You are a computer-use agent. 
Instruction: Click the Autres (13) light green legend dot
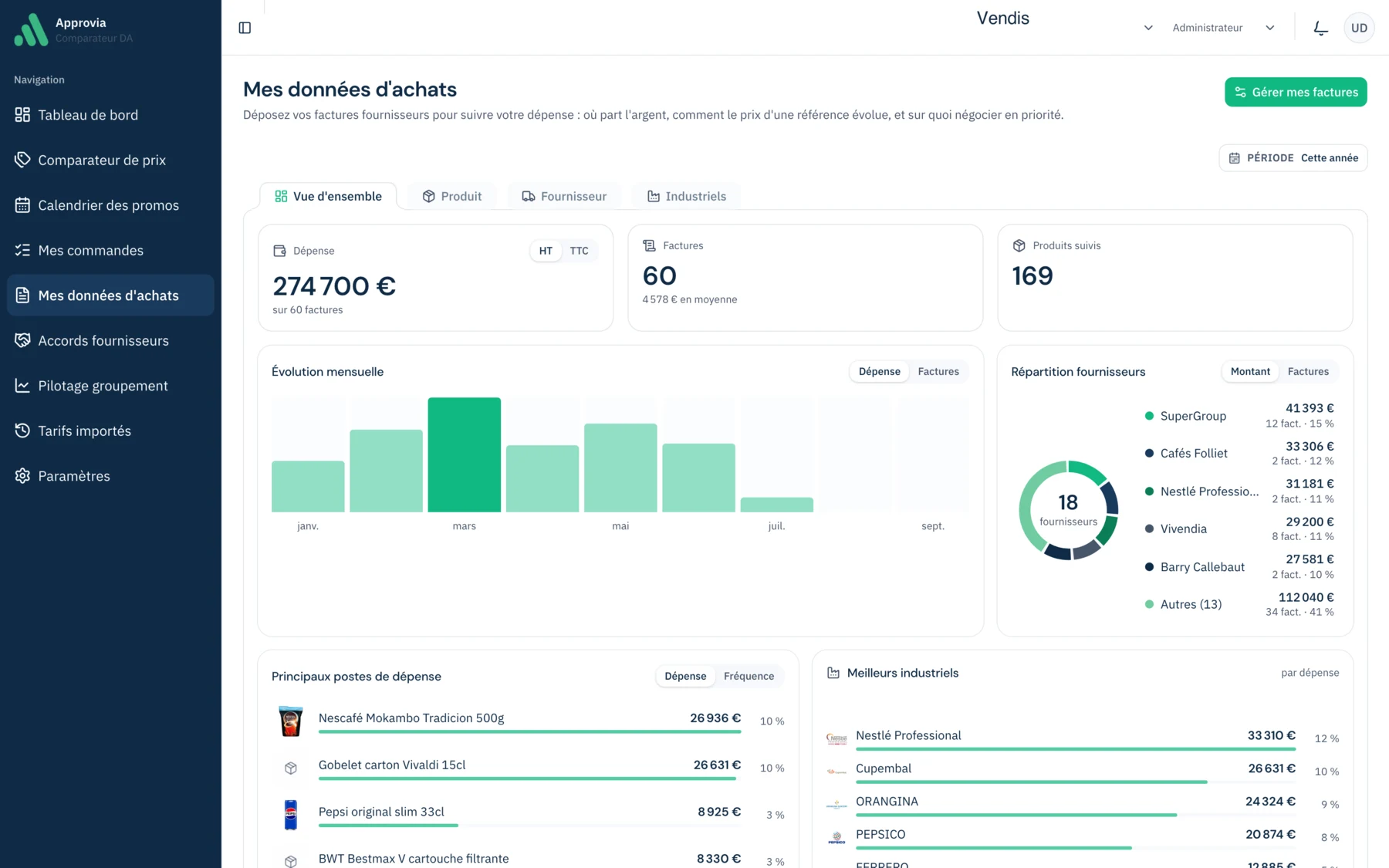1149,605
